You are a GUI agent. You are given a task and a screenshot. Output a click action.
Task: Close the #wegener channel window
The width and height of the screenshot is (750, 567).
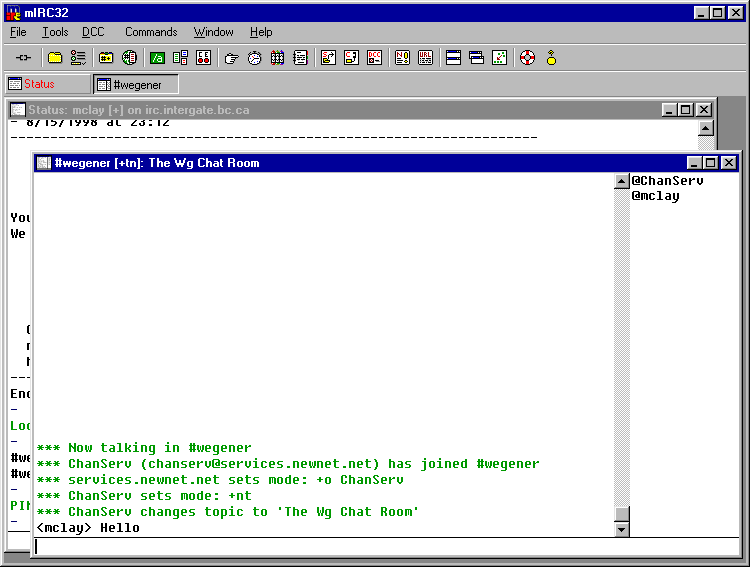pyautogui.click(x=728, y=163)
